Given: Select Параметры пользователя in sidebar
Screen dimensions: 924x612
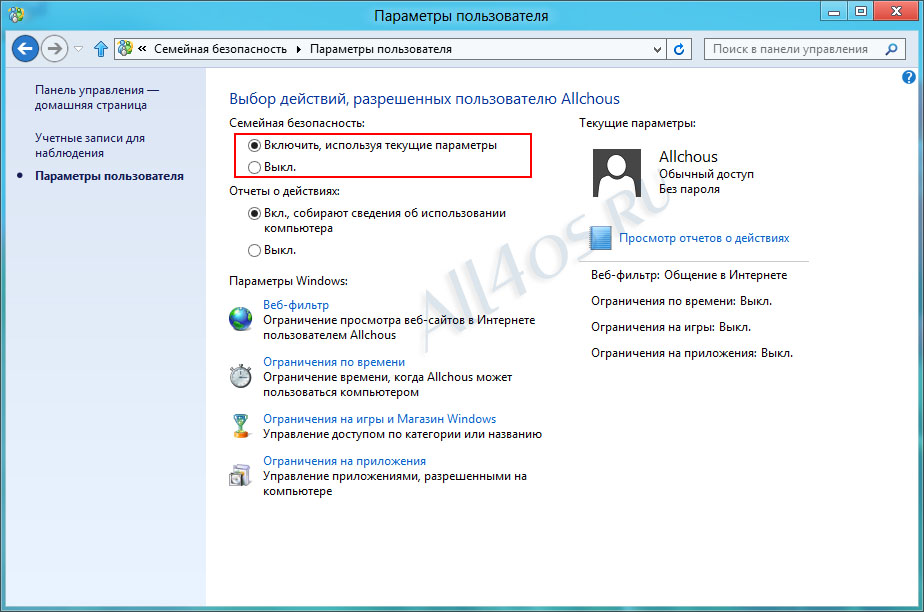Looking at the screenshot, I should pyautogui.click(x=109, y=176).
